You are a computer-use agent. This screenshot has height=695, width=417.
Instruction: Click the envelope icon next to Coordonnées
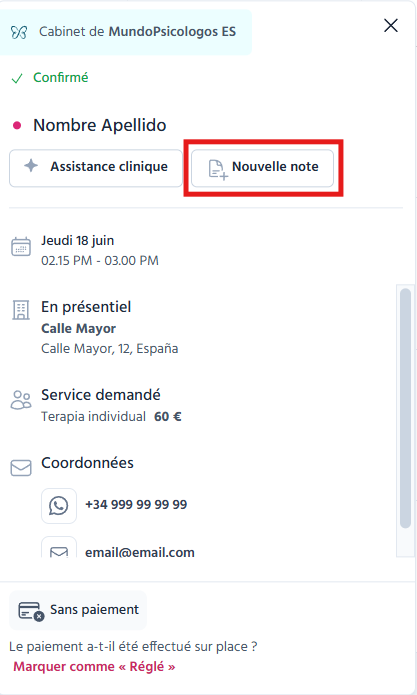(x=21, y=468)
